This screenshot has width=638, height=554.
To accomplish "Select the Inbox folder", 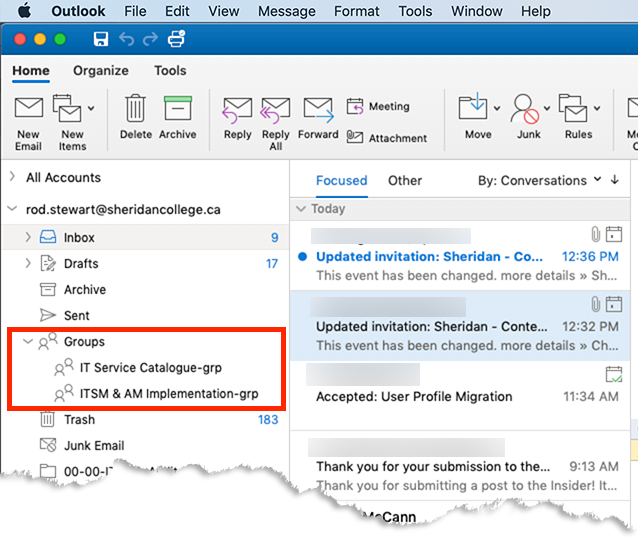I will (145, 237).
